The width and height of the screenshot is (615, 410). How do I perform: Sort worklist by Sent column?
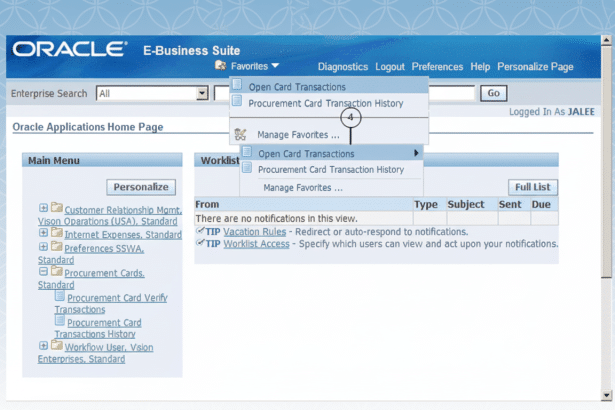[x=510, y=204]
